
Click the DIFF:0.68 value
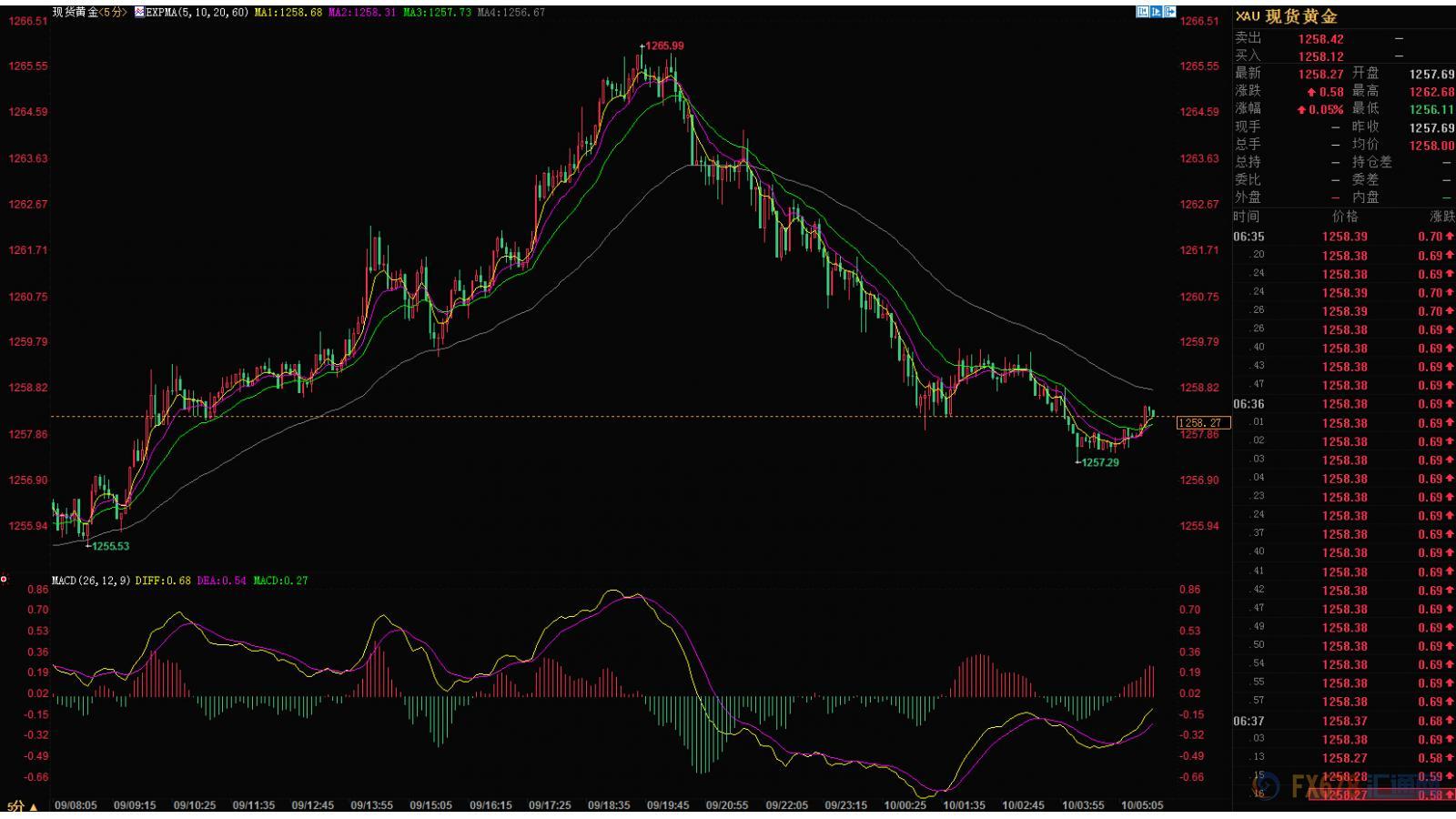(163, 580)
